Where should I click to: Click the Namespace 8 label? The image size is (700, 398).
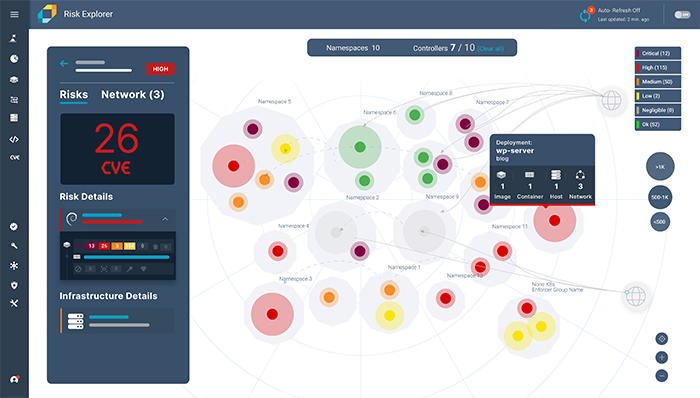pos(436,93)
